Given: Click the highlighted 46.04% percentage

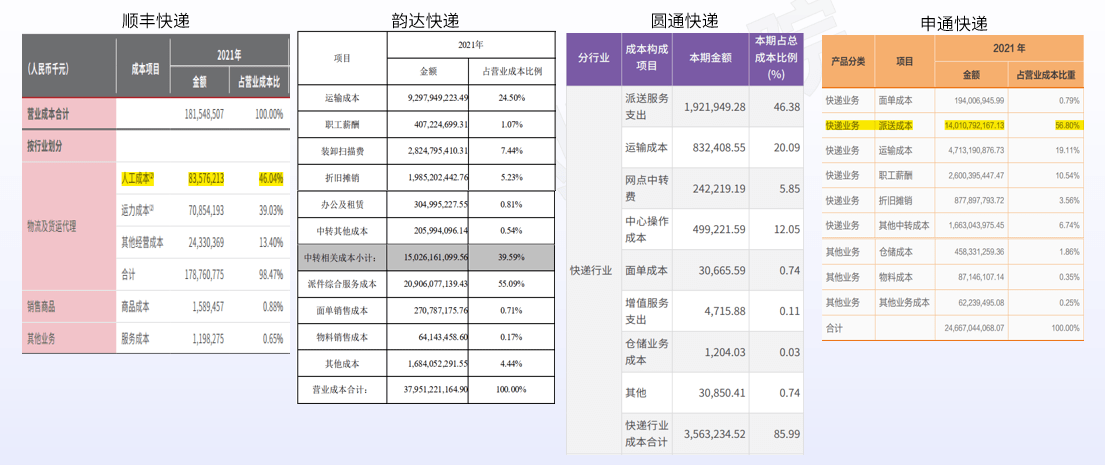Looking at the screenshot, I should pos(271,180).
